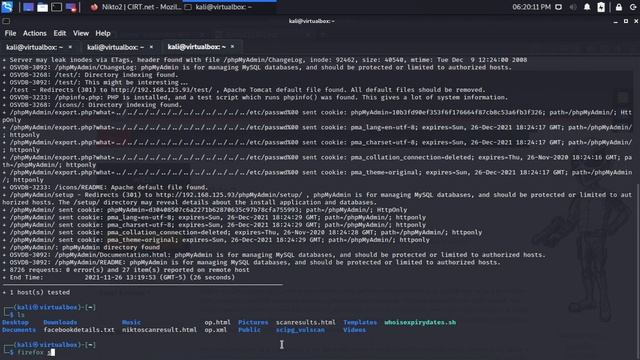Image resolution: width=640 pixels, height=360 pixels.
Task: Open the View menu
Action: (x=81, y=33)
